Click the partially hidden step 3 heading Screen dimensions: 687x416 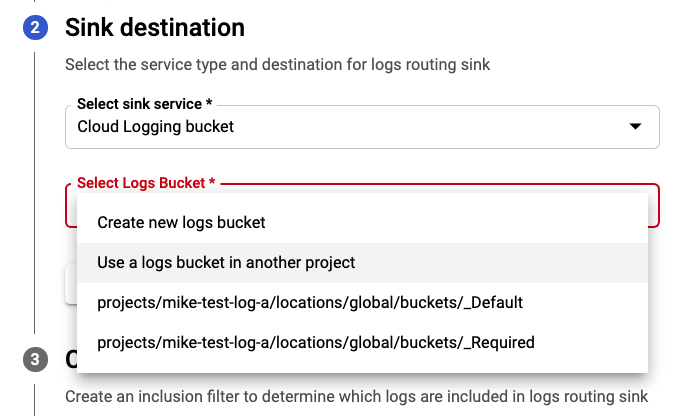[71, 359]
